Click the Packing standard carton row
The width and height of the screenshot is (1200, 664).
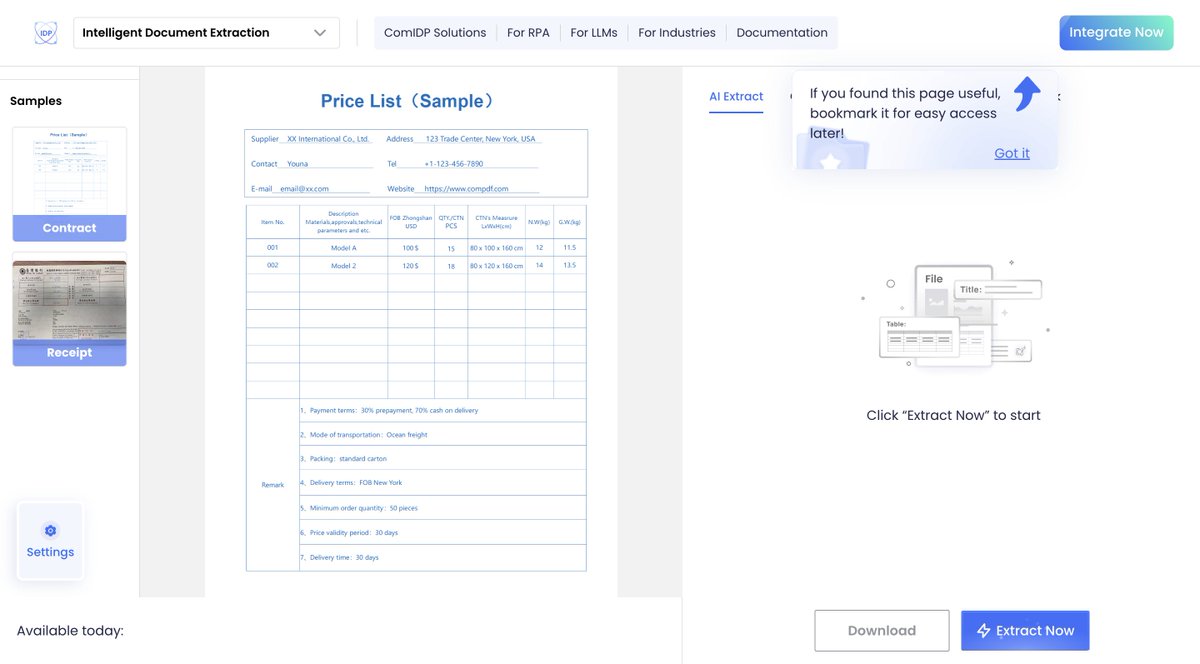coord(442,459)
